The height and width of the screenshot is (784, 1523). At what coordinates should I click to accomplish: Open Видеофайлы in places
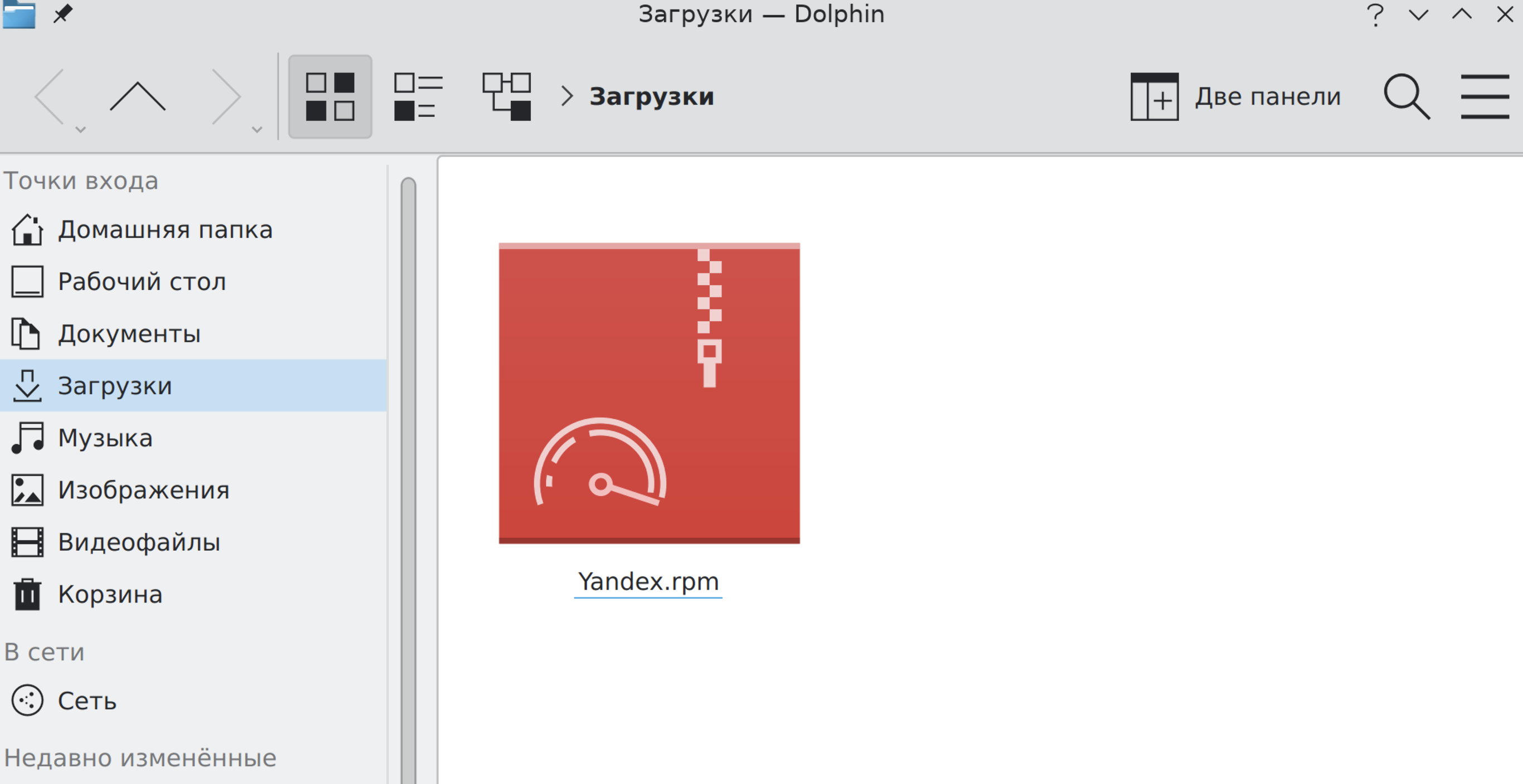(193, 542)
